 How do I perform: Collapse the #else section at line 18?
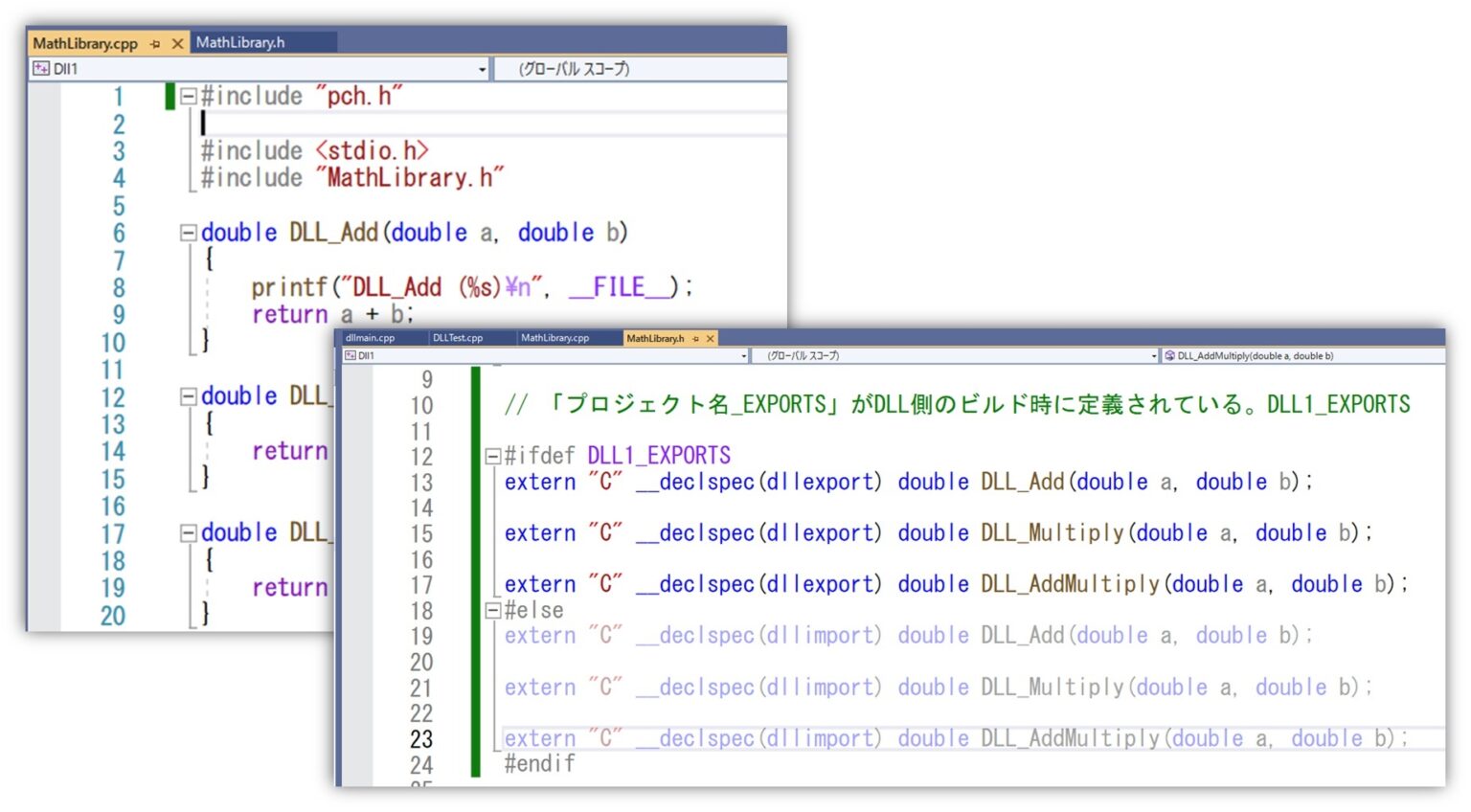click(491, 610)
